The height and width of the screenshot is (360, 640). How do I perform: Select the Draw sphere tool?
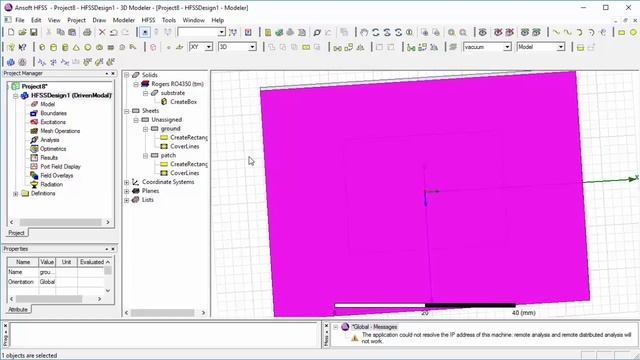pyautogui.click(x=88, y=47)
